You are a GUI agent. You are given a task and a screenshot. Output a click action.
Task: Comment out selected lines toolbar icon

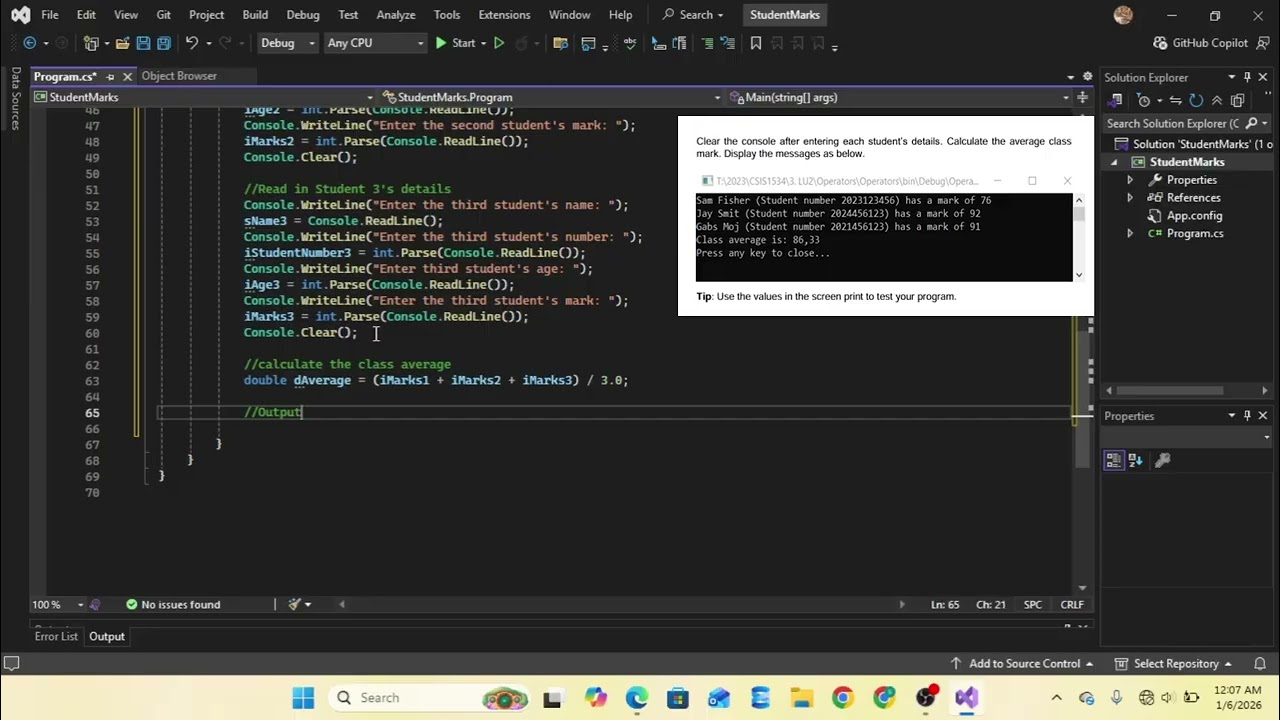click(707, 43)
